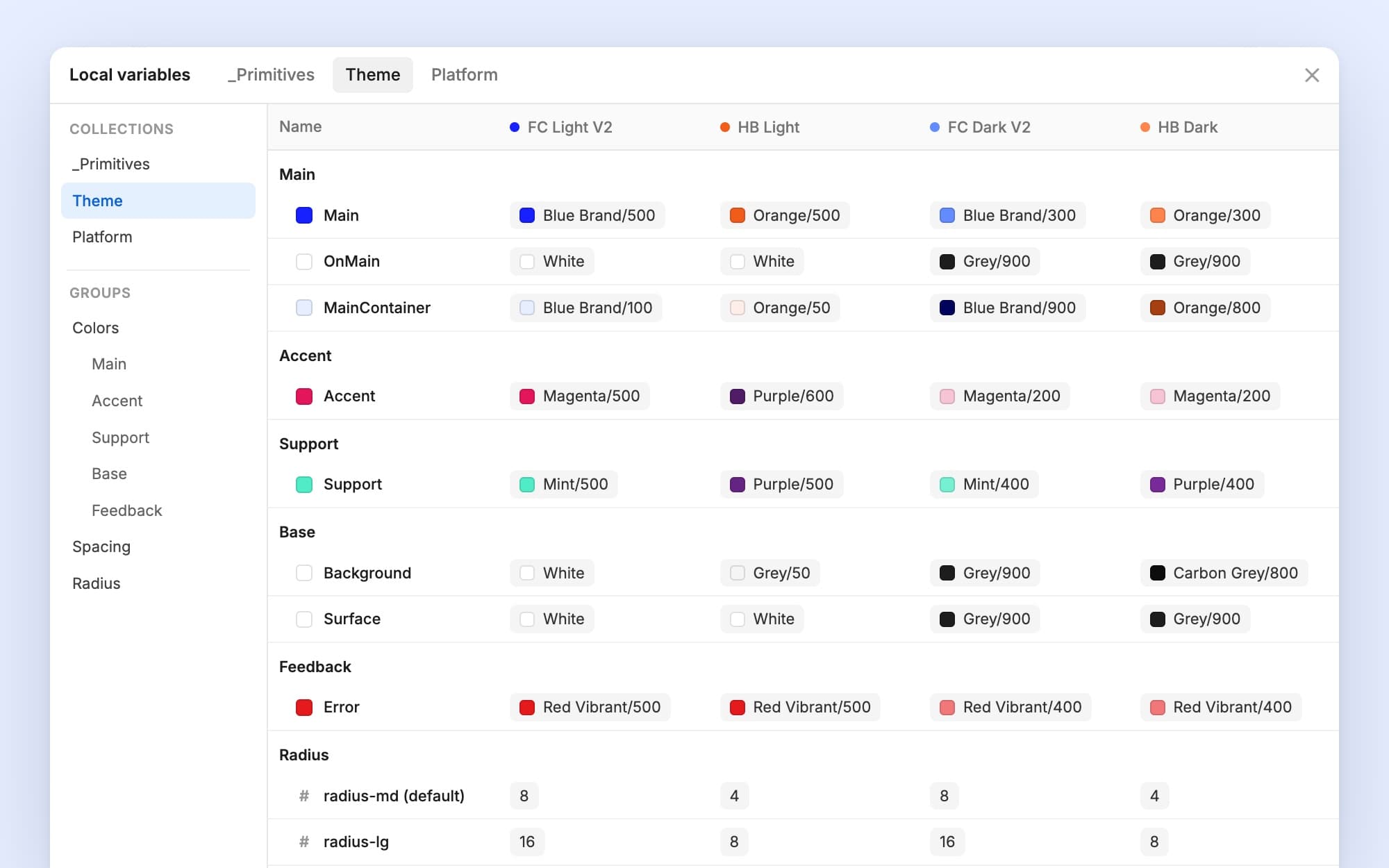
Task: Select the Theme tab in header
Action: 373,75
